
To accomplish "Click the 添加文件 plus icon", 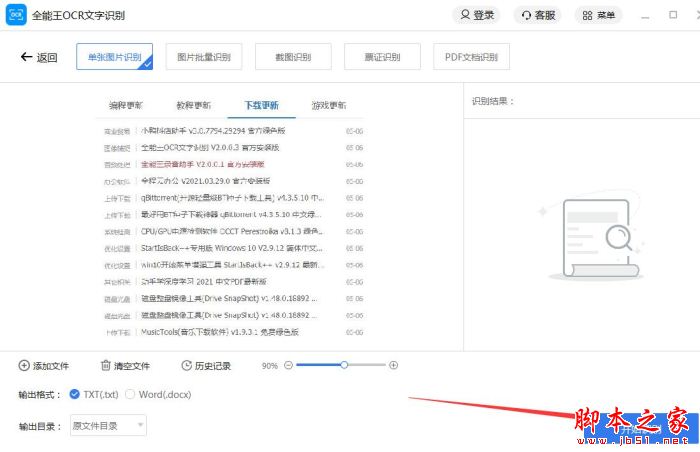I will [25, 366].
